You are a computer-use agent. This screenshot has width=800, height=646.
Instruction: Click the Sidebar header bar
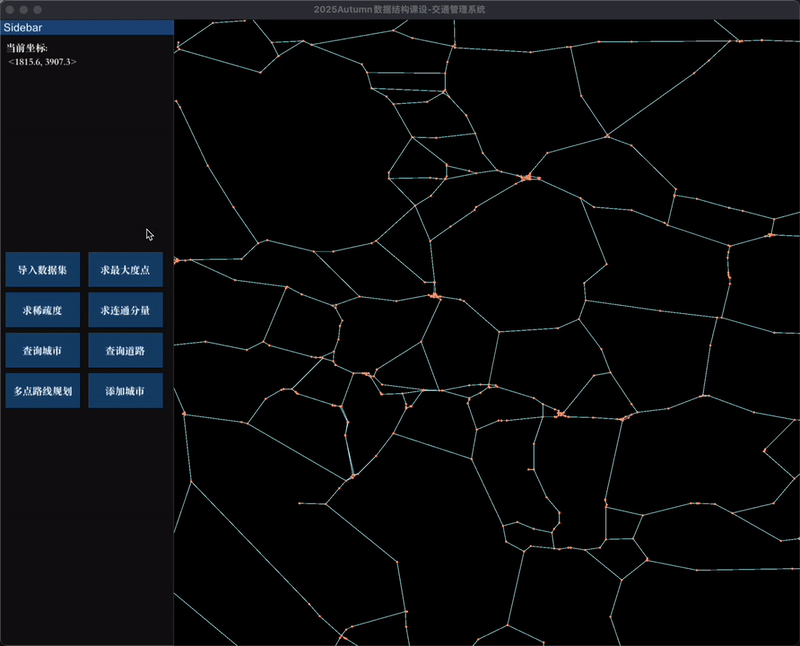pyautogui.click(x=86, y=28)
